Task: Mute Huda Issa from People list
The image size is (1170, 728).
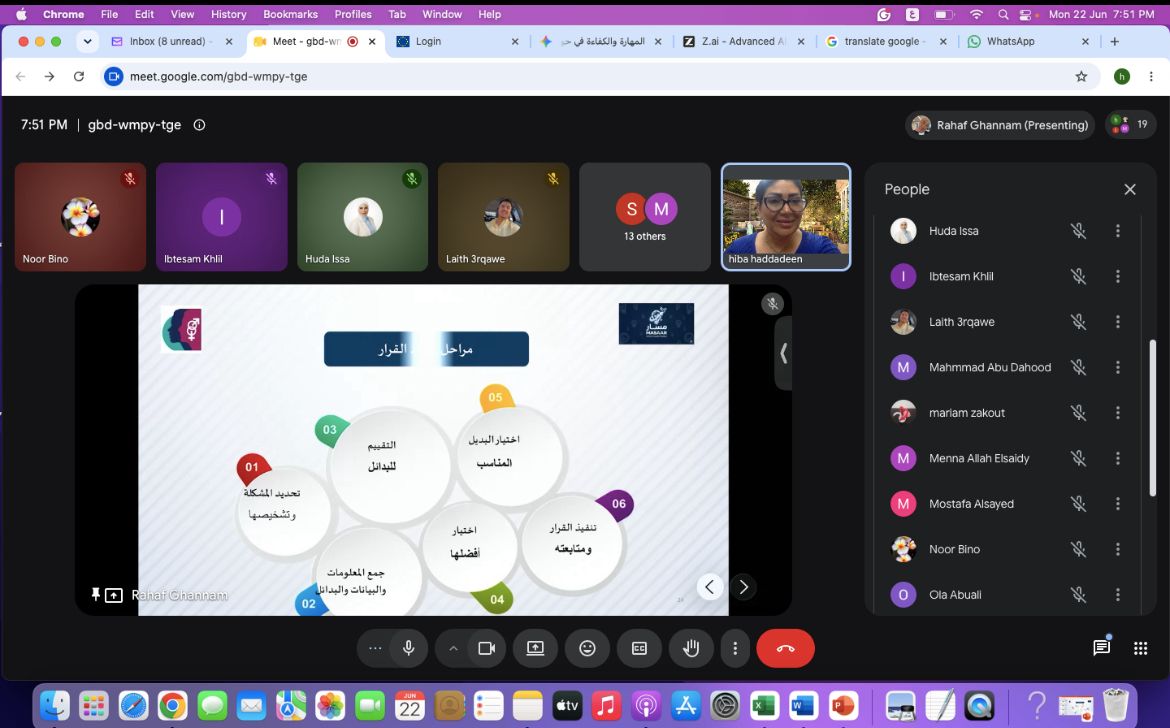Action: click(x=1078, y=231)
